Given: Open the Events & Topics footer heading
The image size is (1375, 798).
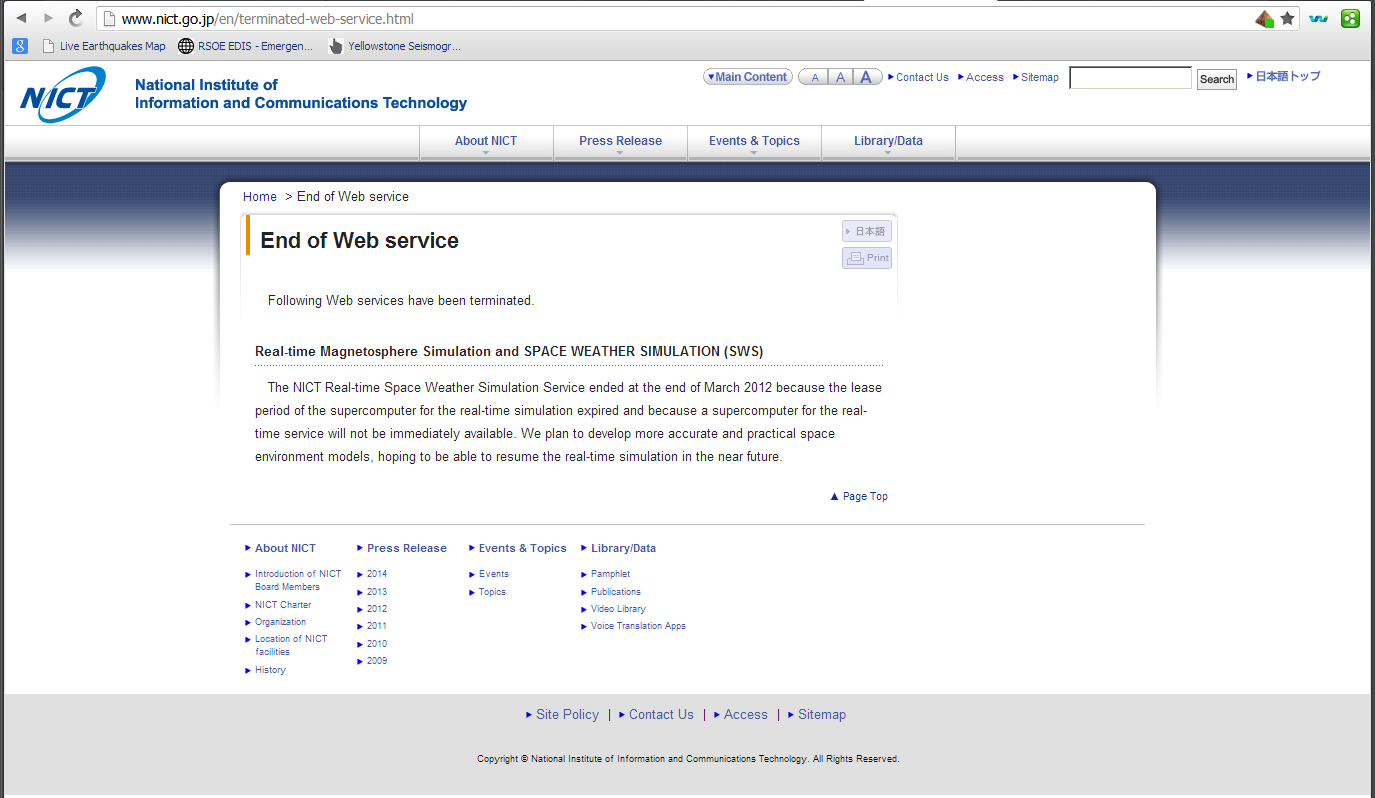Looking at the screenshot, I should click(523, 548).
